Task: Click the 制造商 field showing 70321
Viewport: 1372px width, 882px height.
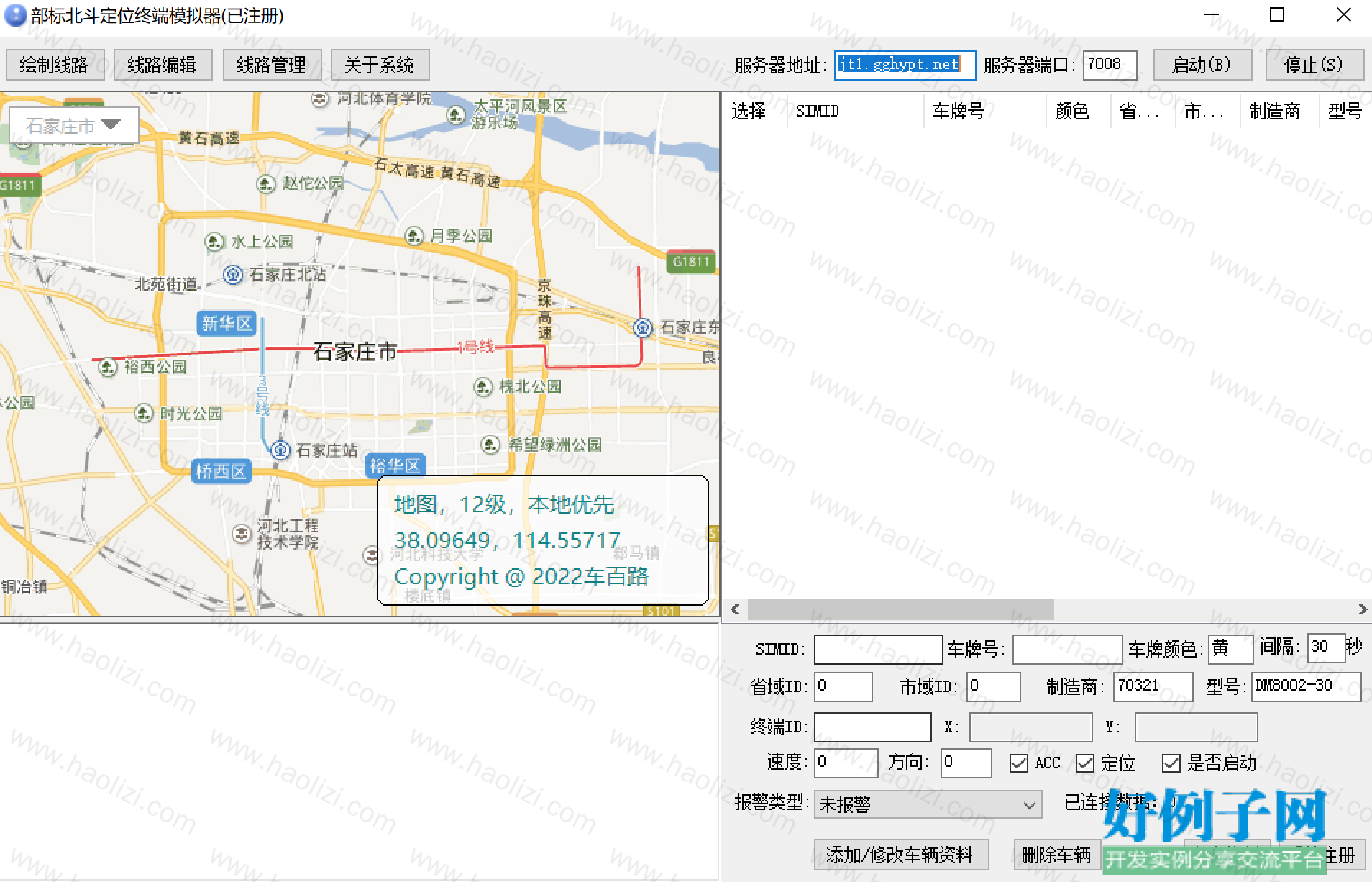Action: (1153, 686)
